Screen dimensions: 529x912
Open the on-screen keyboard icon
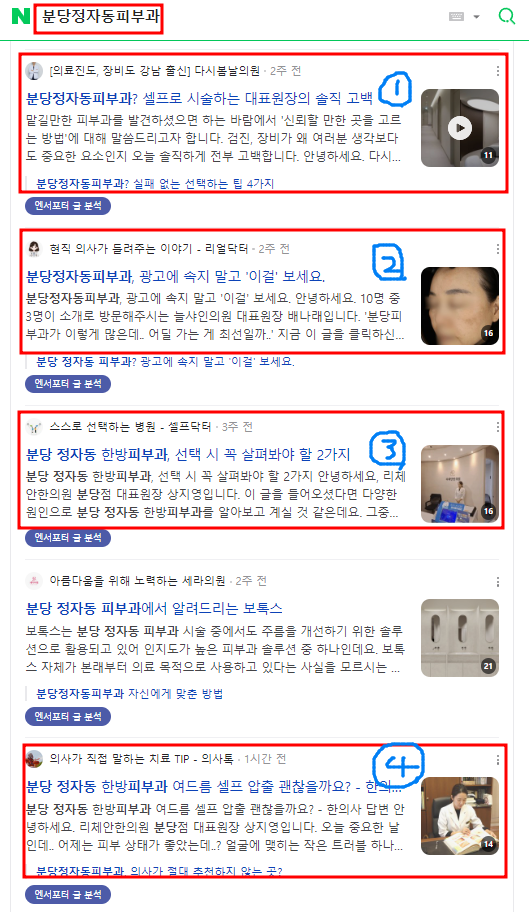click(x=456, y=17)
